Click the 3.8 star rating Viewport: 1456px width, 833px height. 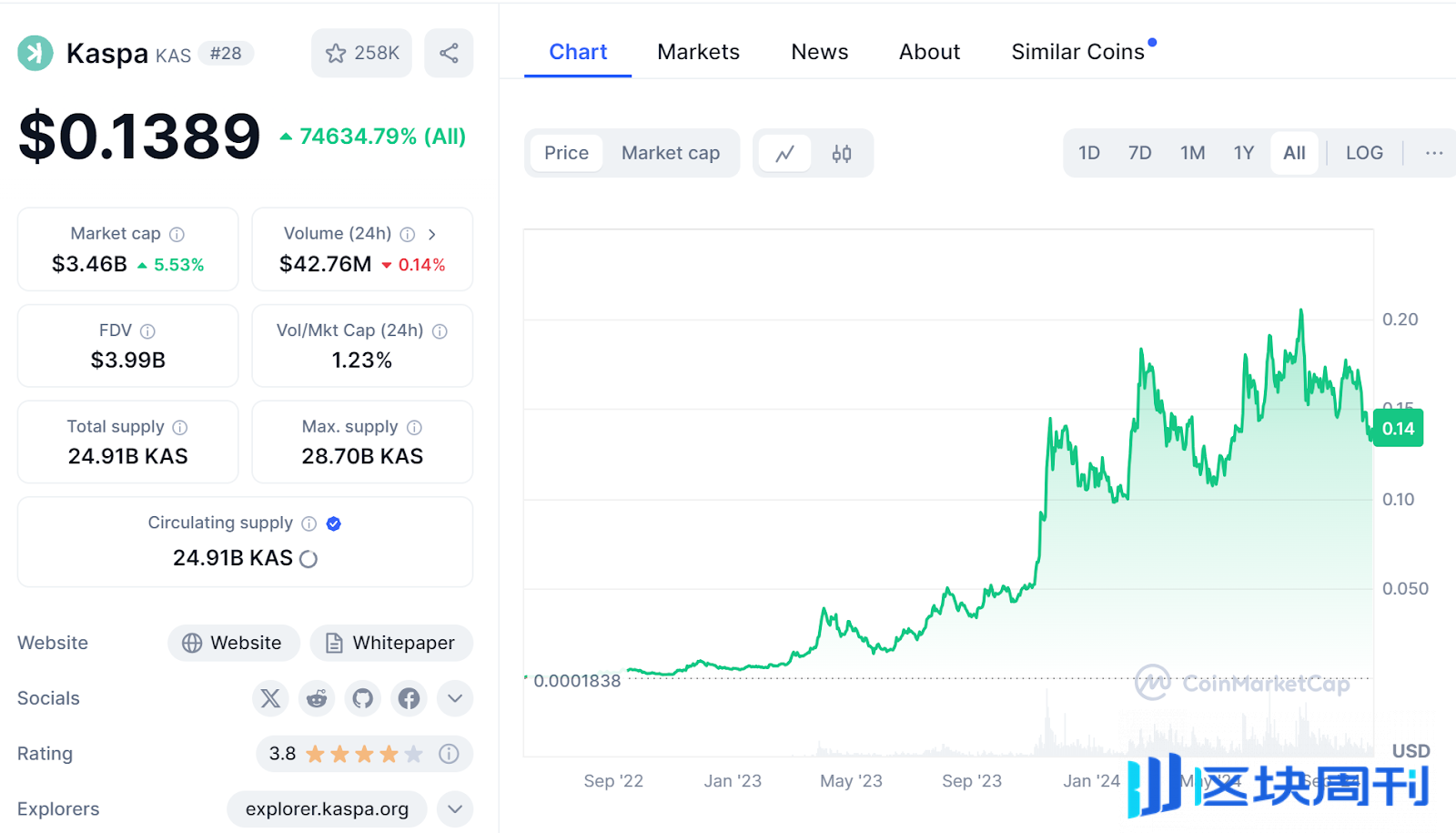[346, 754]
